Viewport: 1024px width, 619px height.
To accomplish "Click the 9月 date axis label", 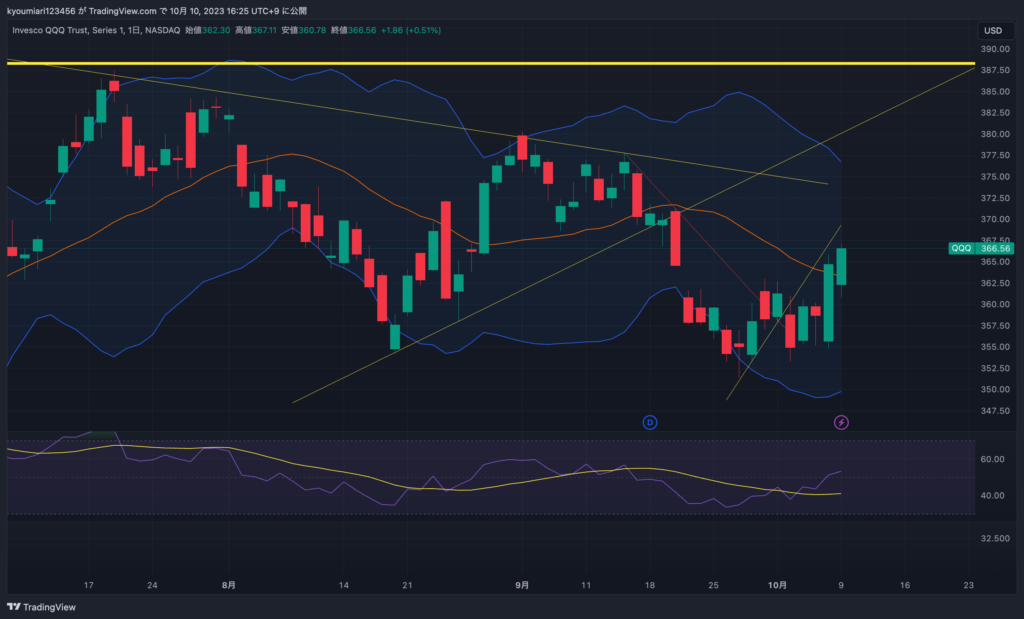I will pyautogui.click(x=522, y=585).
